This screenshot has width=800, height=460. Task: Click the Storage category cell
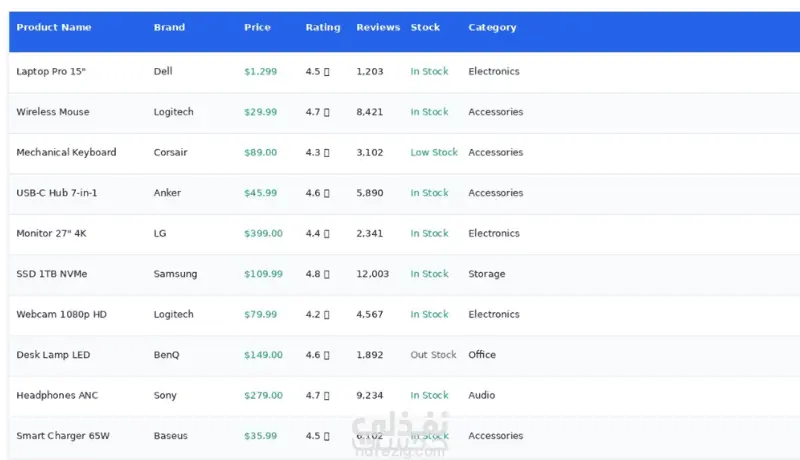pyautogui.click(x=487, y=274)
